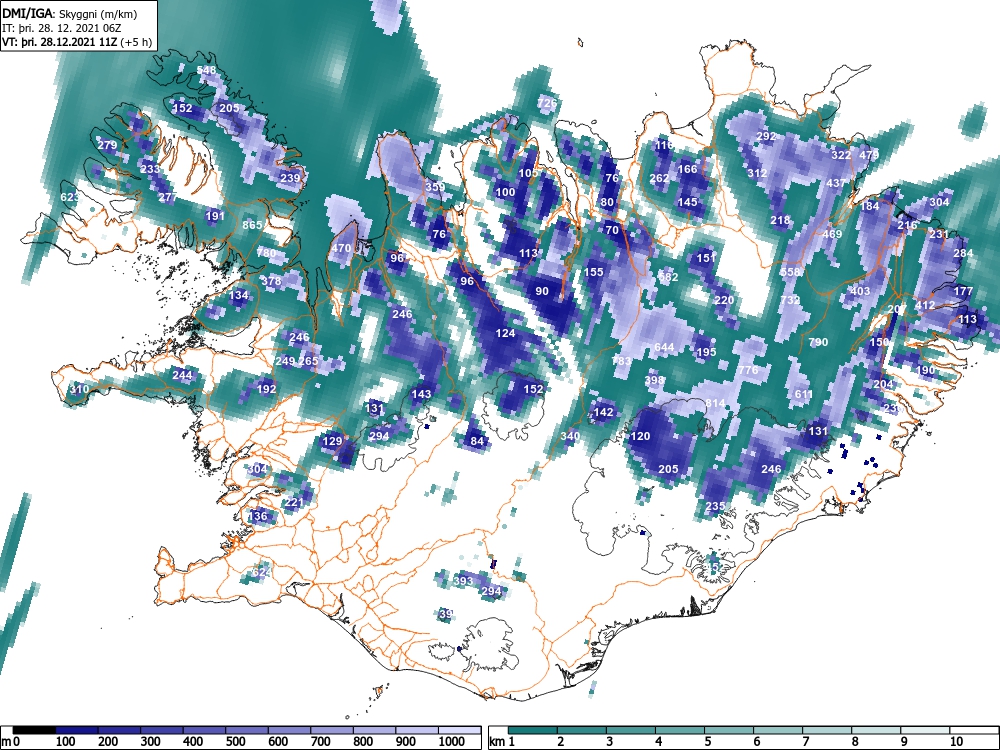Screen dimensions: 1000x750
Task: Click the map label 218
Action: pos(780,221)
